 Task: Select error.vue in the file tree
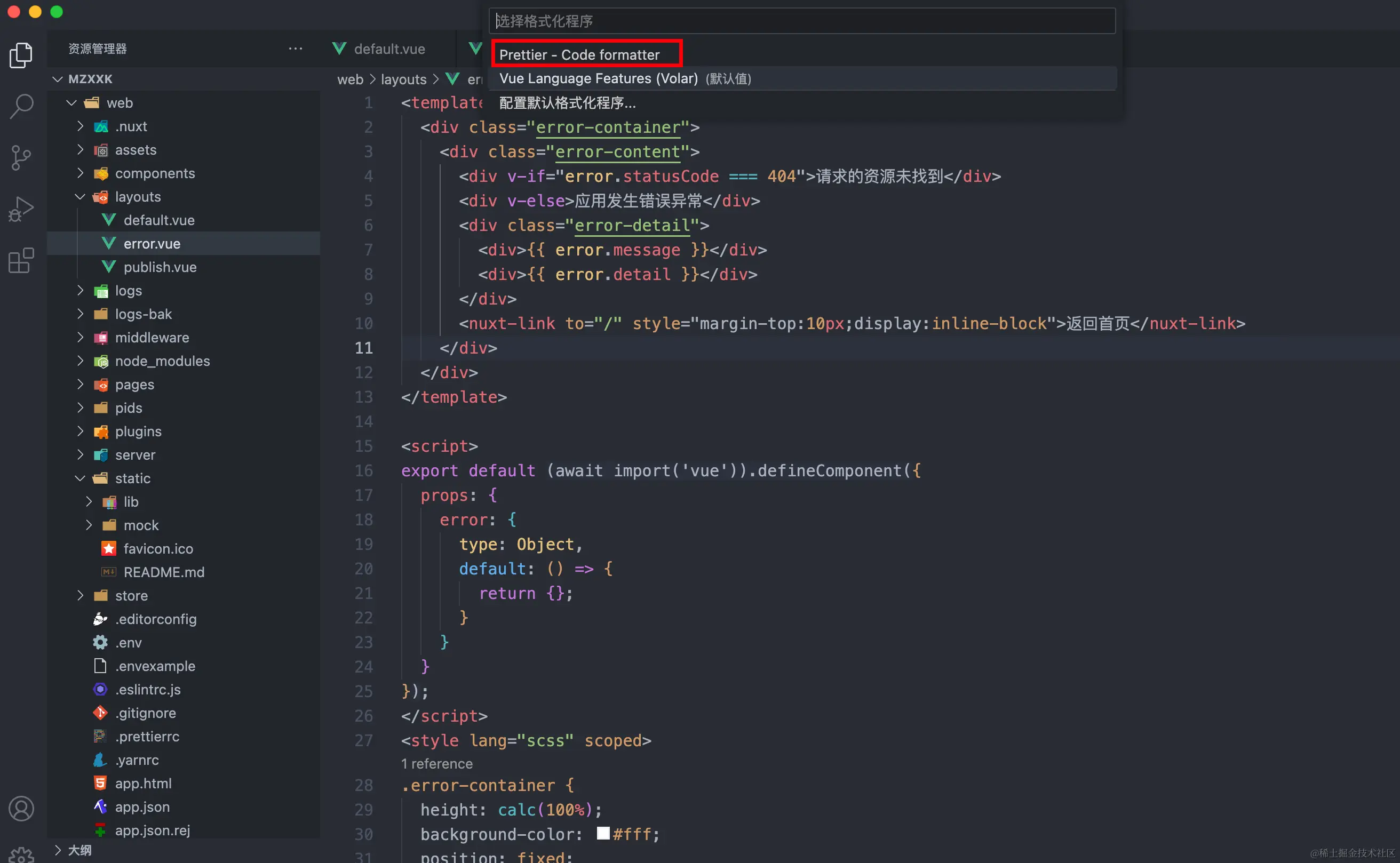(184, 243)
